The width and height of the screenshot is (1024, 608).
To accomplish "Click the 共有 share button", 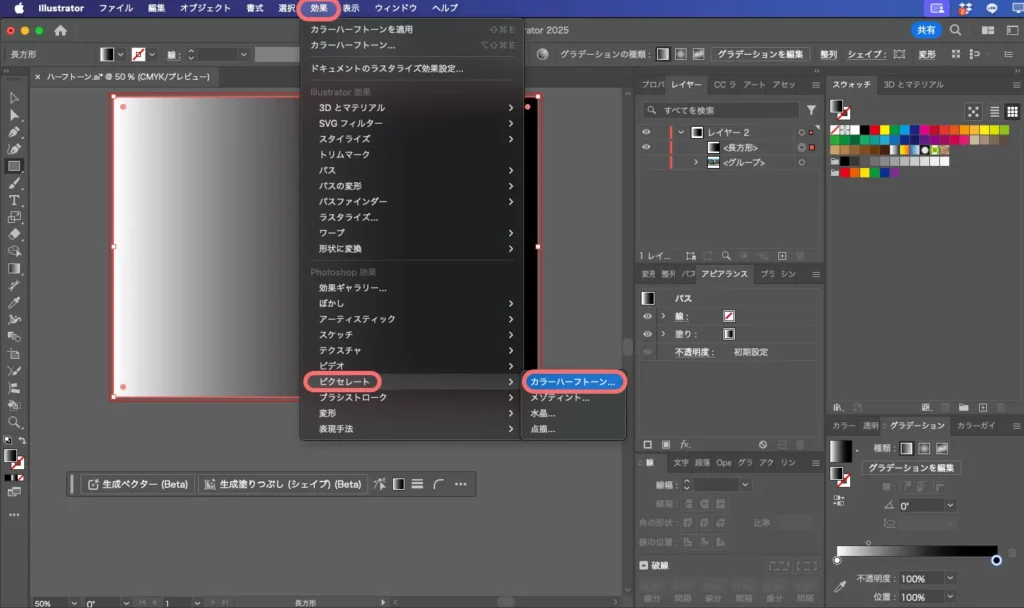I will 926,31.
